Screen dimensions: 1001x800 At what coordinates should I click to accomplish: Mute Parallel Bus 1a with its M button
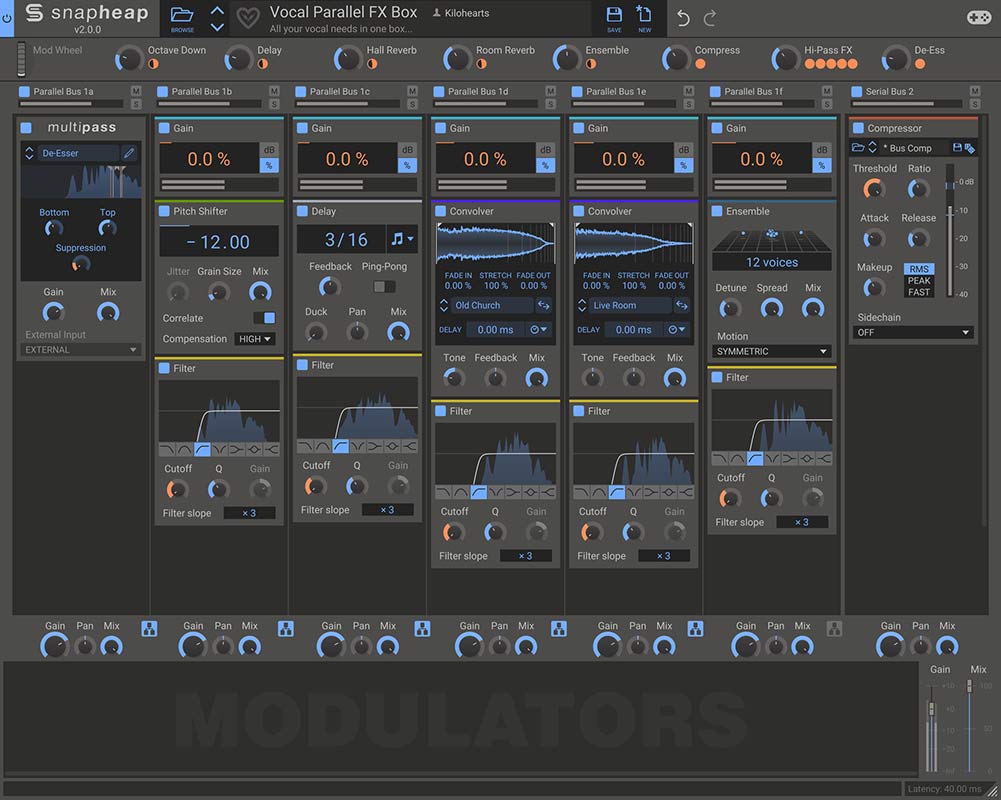point(134,90)
